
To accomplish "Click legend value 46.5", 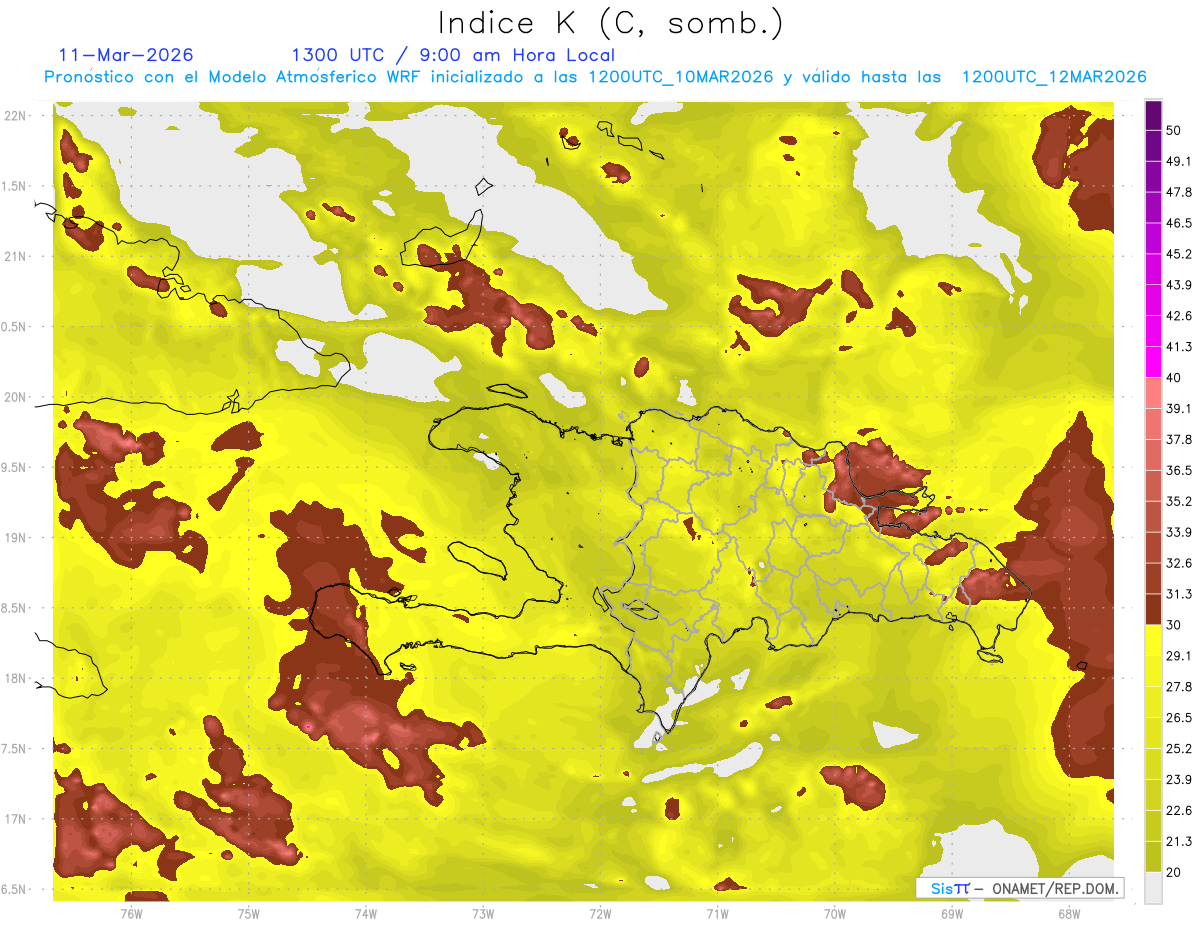I will point(1179,223).
